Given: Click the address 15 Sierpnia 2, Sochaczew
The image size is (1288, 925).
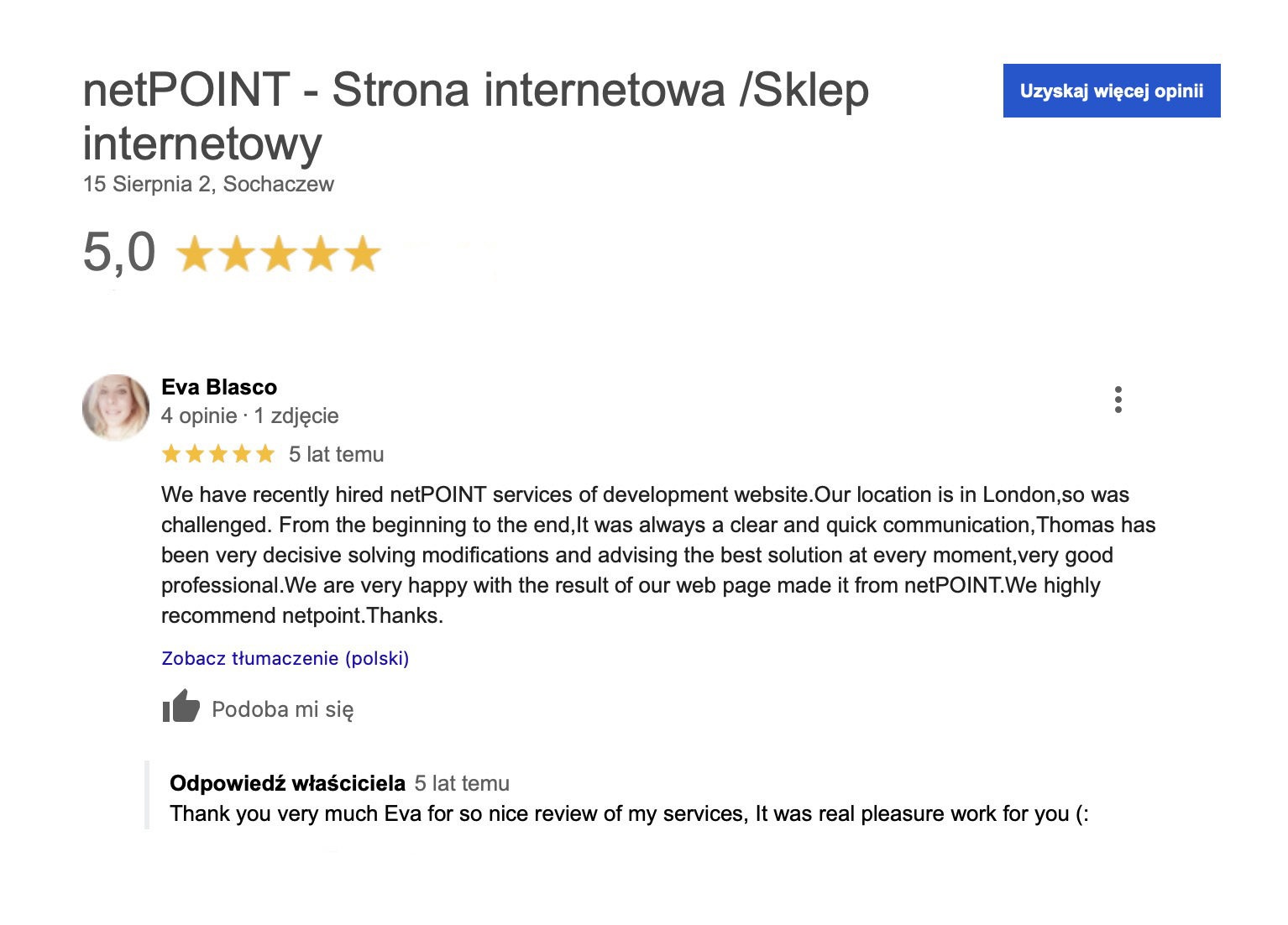Looking at the screenshot, I should click(208, 184).
